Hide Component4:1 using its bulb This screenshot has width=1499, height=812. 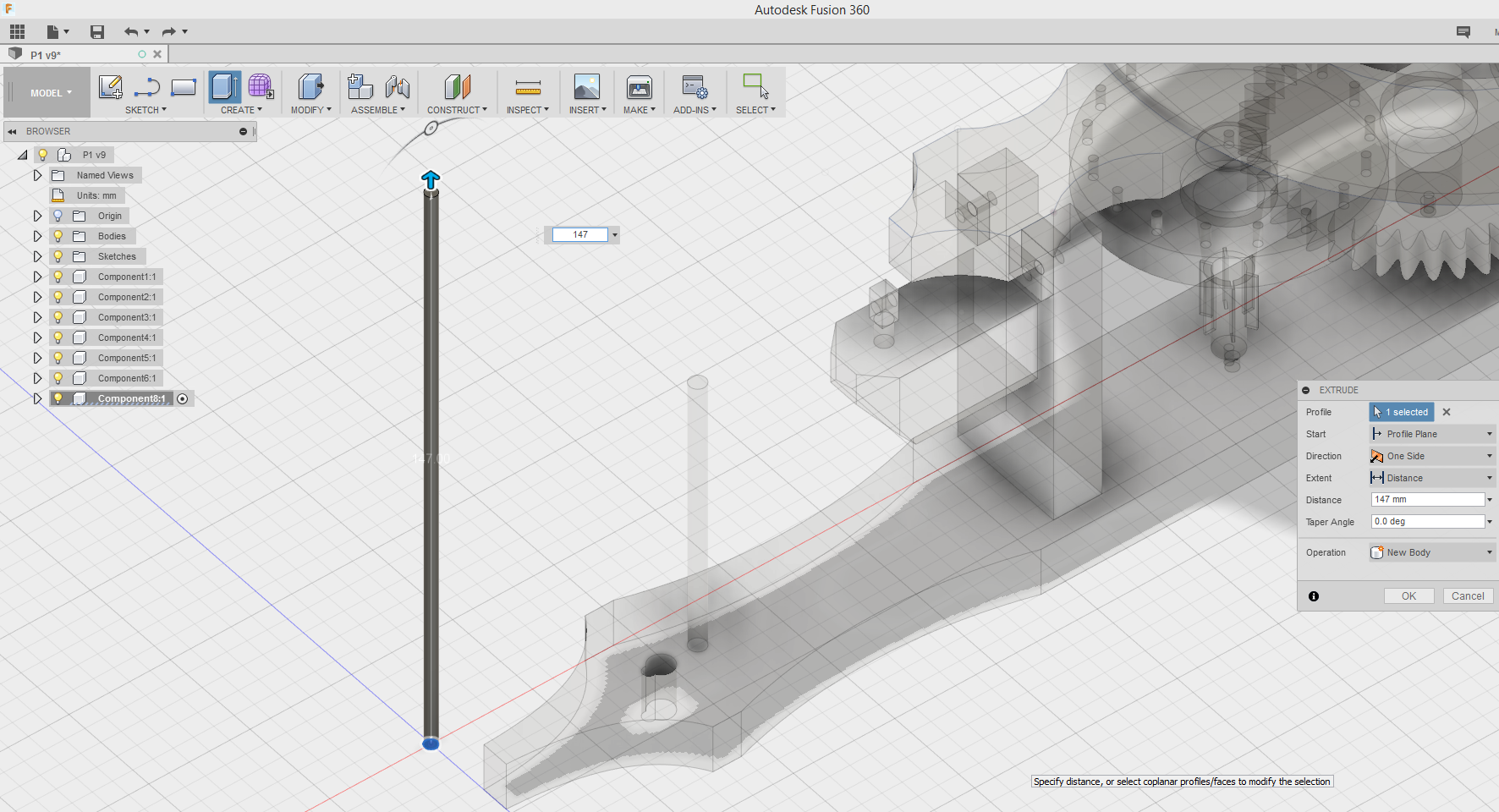(58, 337)
